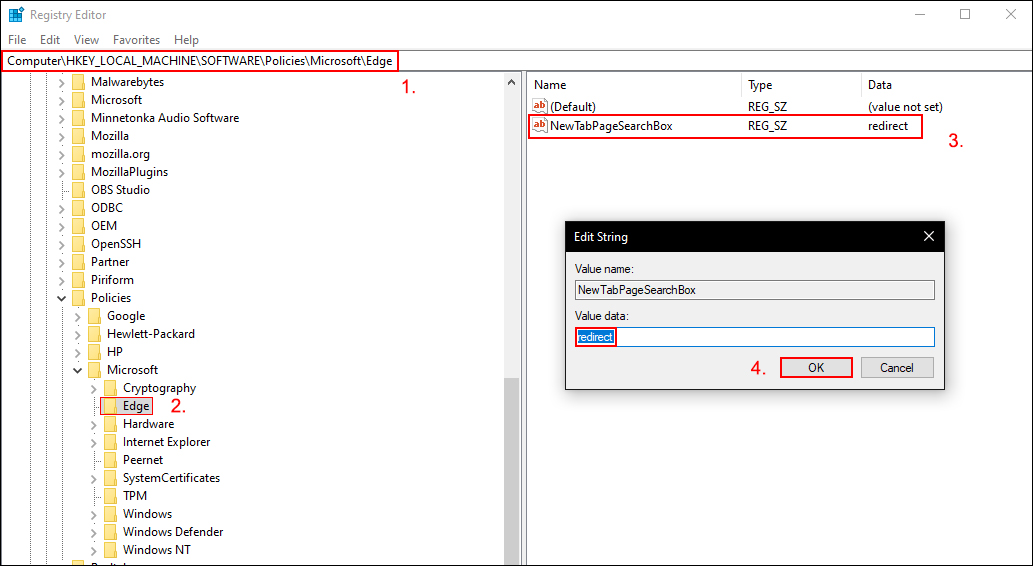The image size is (1033, 566).
Task: Cancel the Edit String dialog
Action: [897, 368]
